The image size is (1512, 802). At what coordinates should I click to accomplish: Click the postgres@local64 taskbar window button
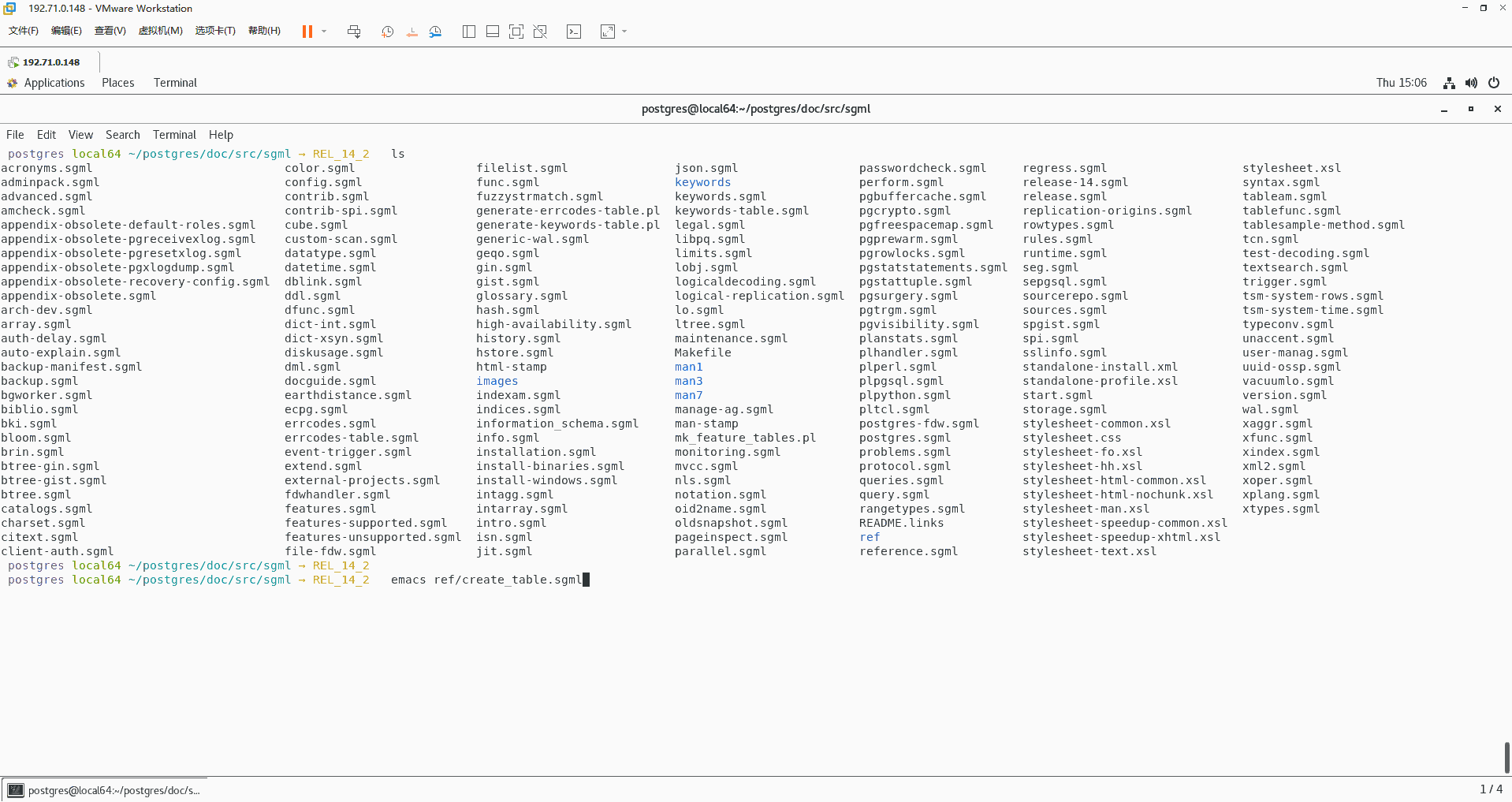[106, 789]
